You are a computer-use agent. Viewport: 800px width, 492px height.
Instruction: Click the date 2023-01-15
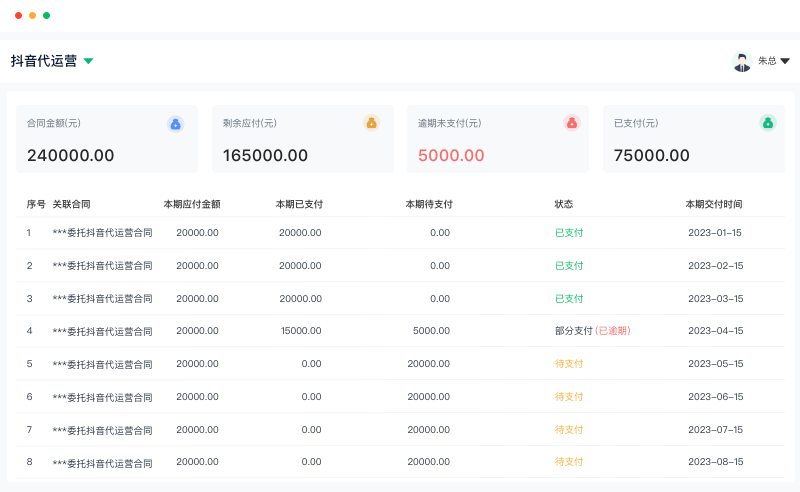coord(715,233)
